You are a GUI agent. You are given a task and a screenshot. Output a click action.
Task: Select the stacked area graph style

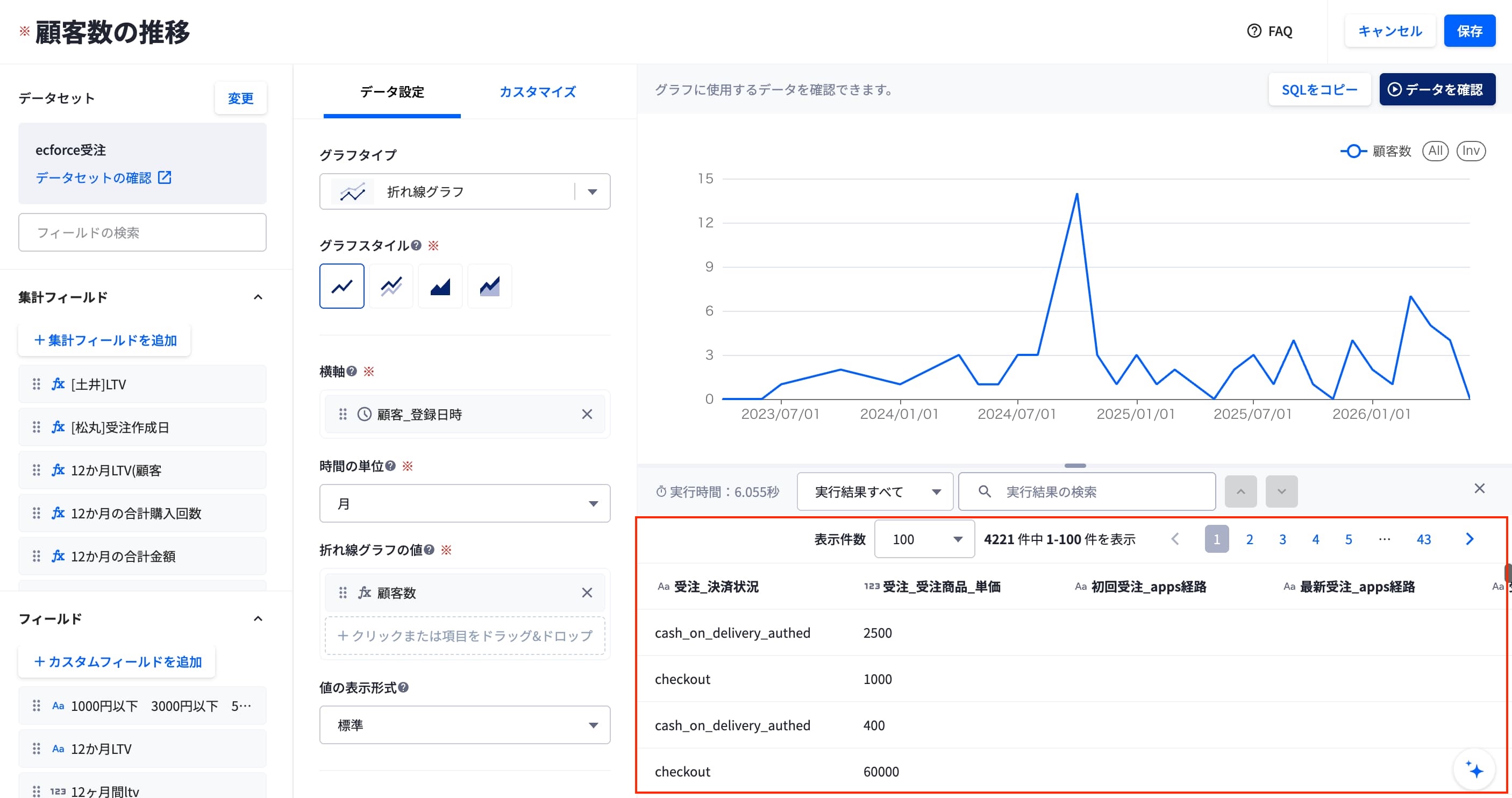pos(489,286)
